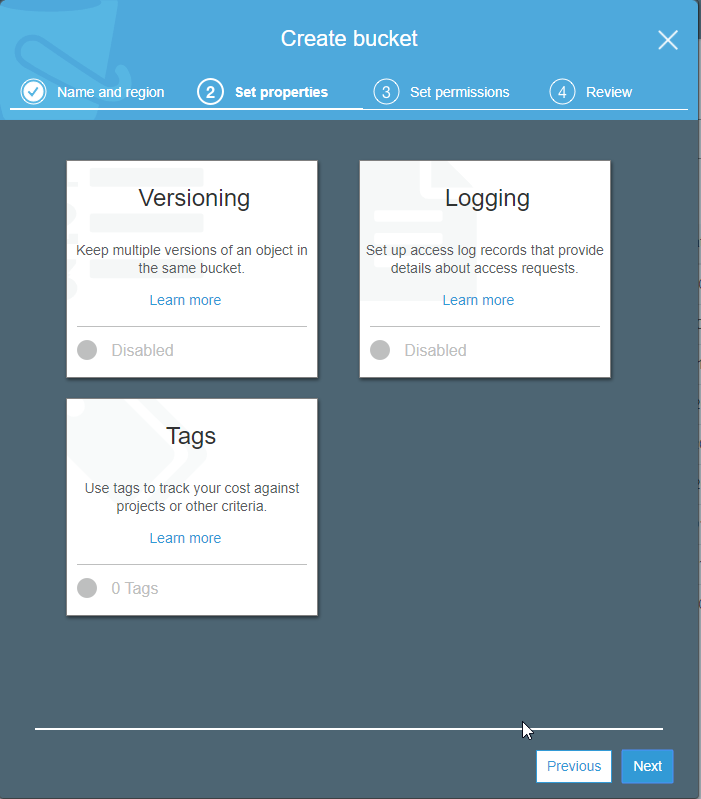Toggle the Logging Disabled status circle
Image resolution: width=701 pixels, height=799 pixels.
click(380, 350)
